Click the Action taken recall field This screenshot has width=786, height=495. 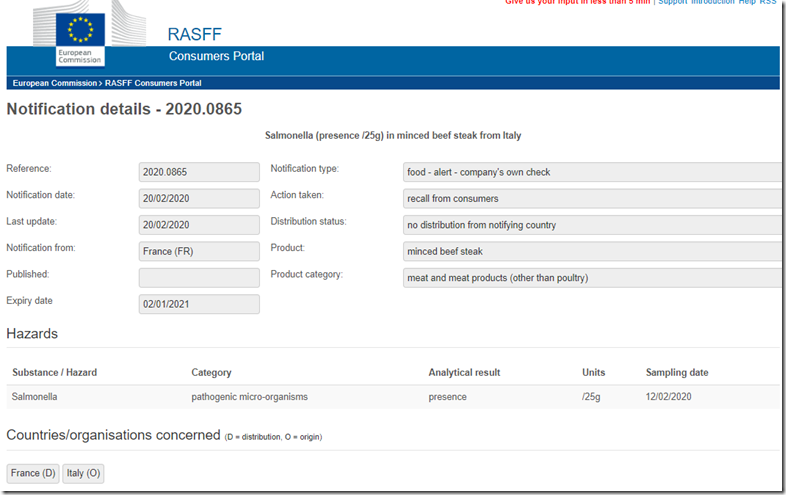pyautogui.click(x=592, y=199)
